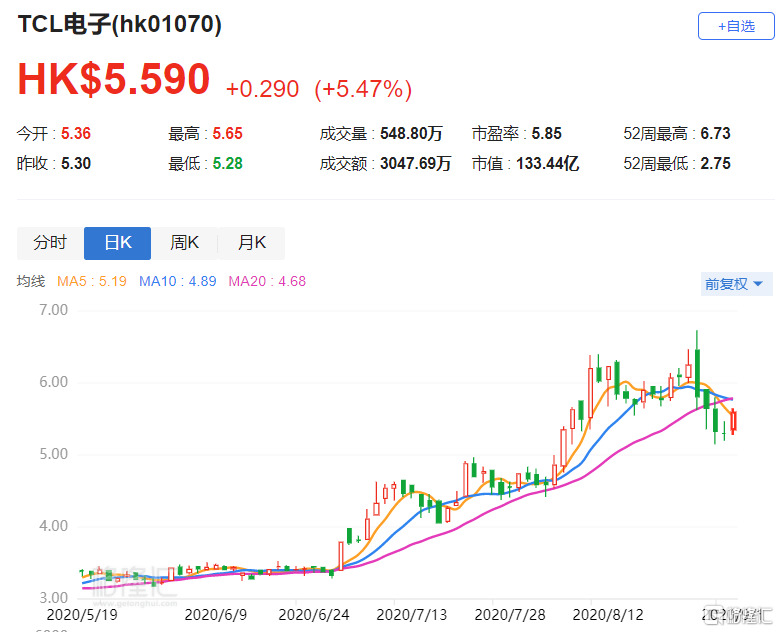
Task: Add stock to watchlist with +自选 button
Action: [736, 26]
